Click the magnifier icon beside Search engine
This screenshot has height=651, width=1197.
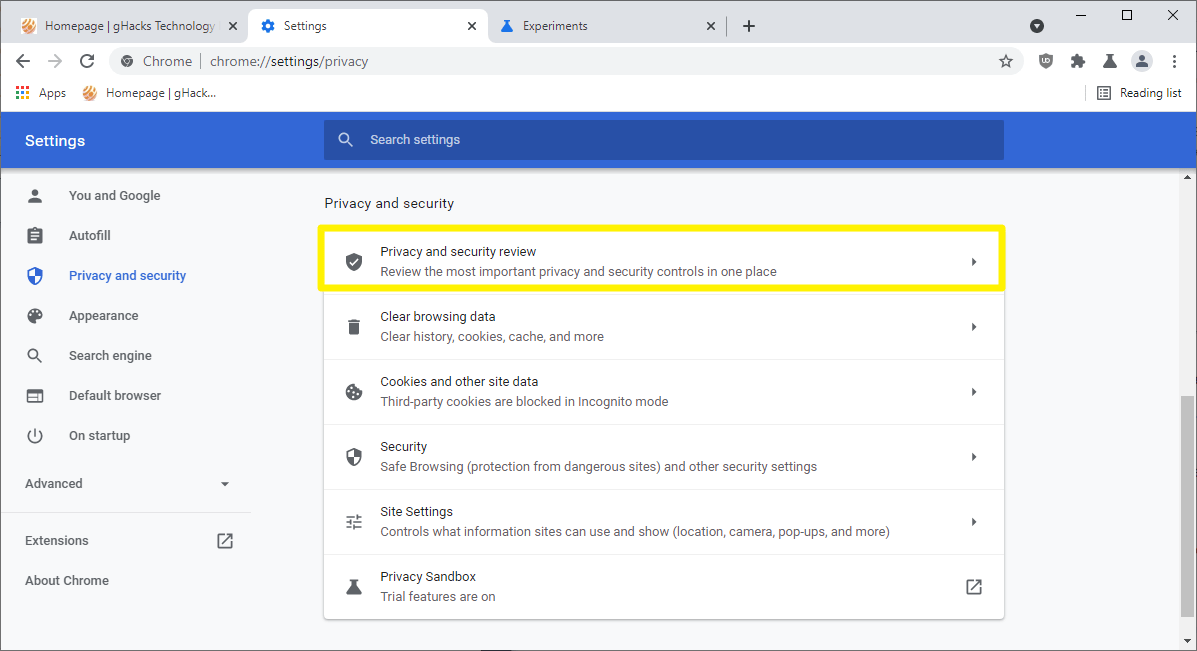[x=35, y=356]
